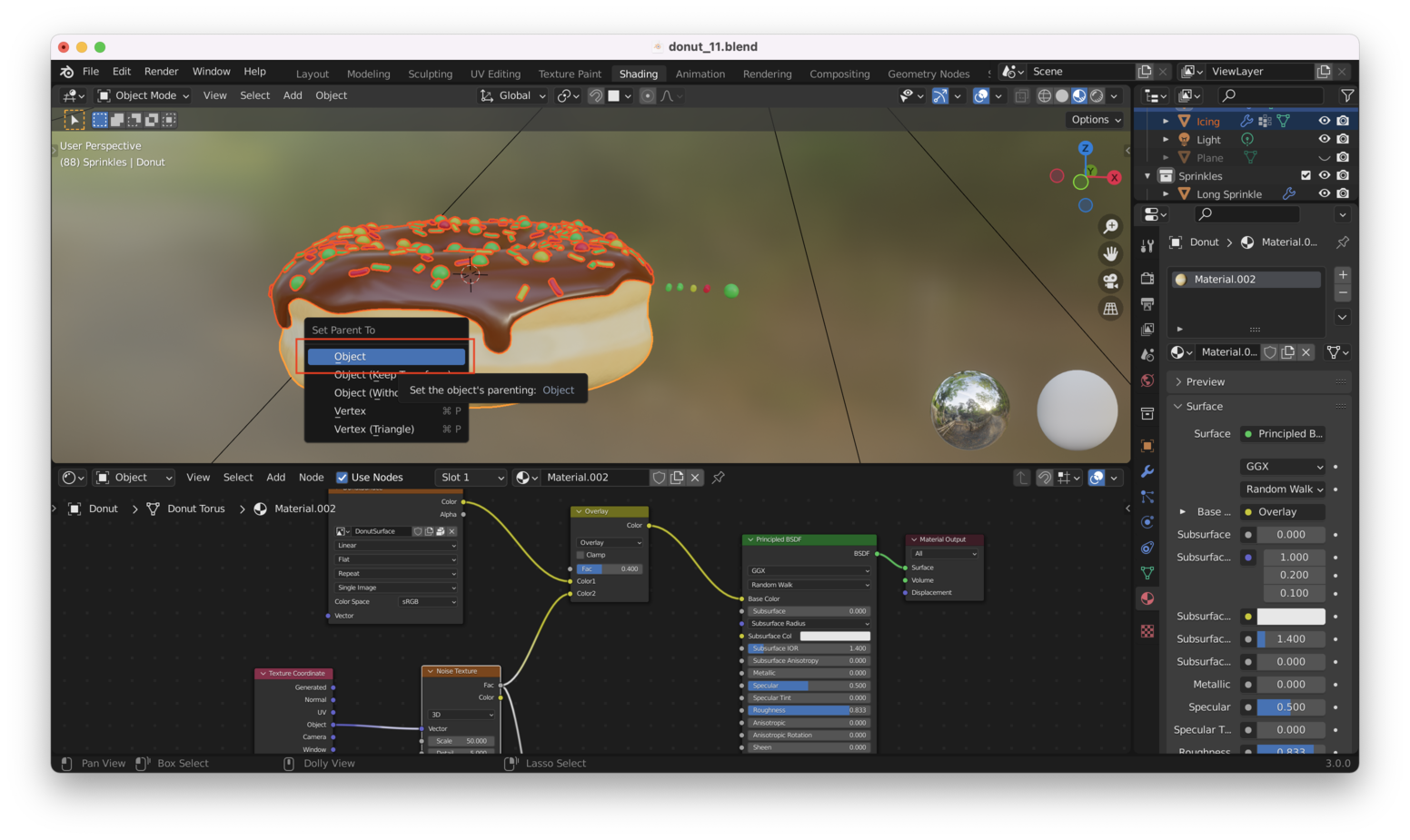The width and height of the screenshot is (1410, 840).
Task: Toggle the Use Nodes checkbox
Action: (343, 478)
